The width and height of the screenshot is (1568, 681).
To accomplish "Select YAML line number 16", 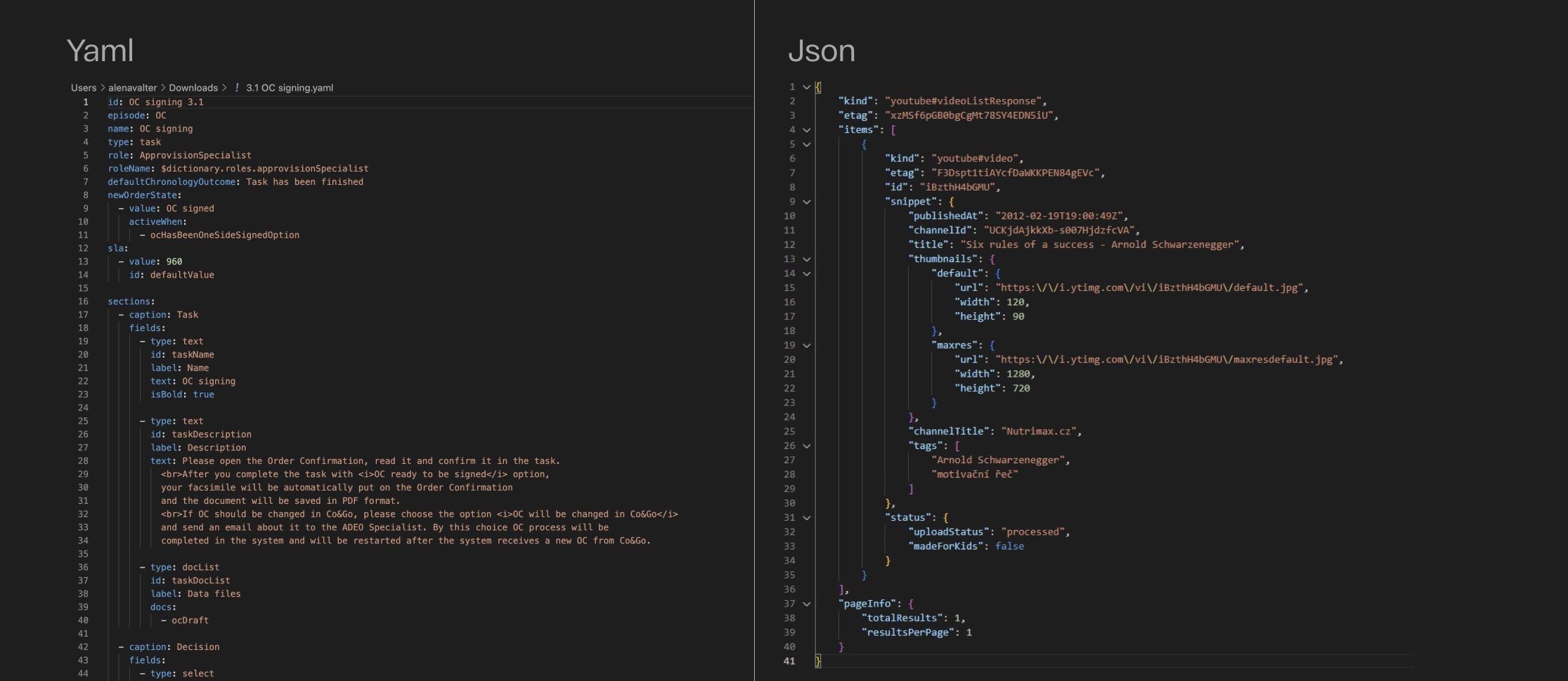I will click(83, 301).
